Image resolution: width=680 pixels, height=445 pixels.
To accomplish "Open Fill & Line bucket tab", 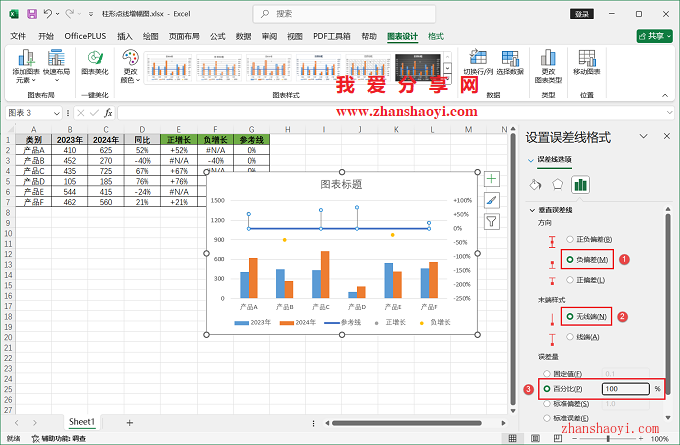I will 535,185.
